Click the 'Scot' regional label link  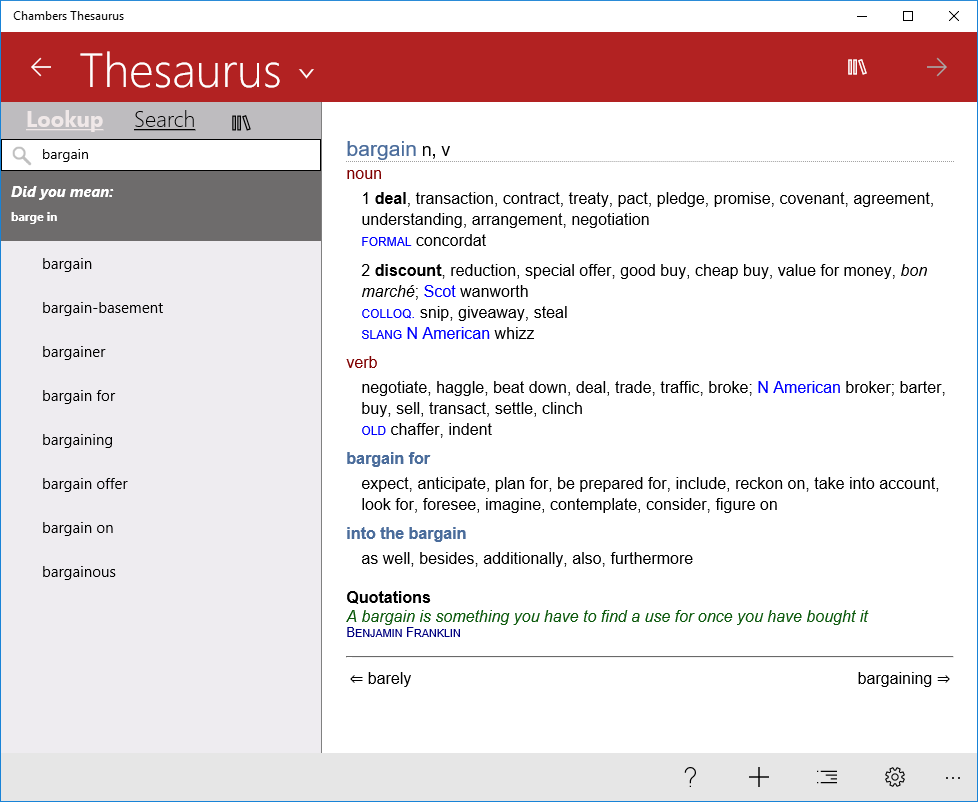click(x=439, y=291)
